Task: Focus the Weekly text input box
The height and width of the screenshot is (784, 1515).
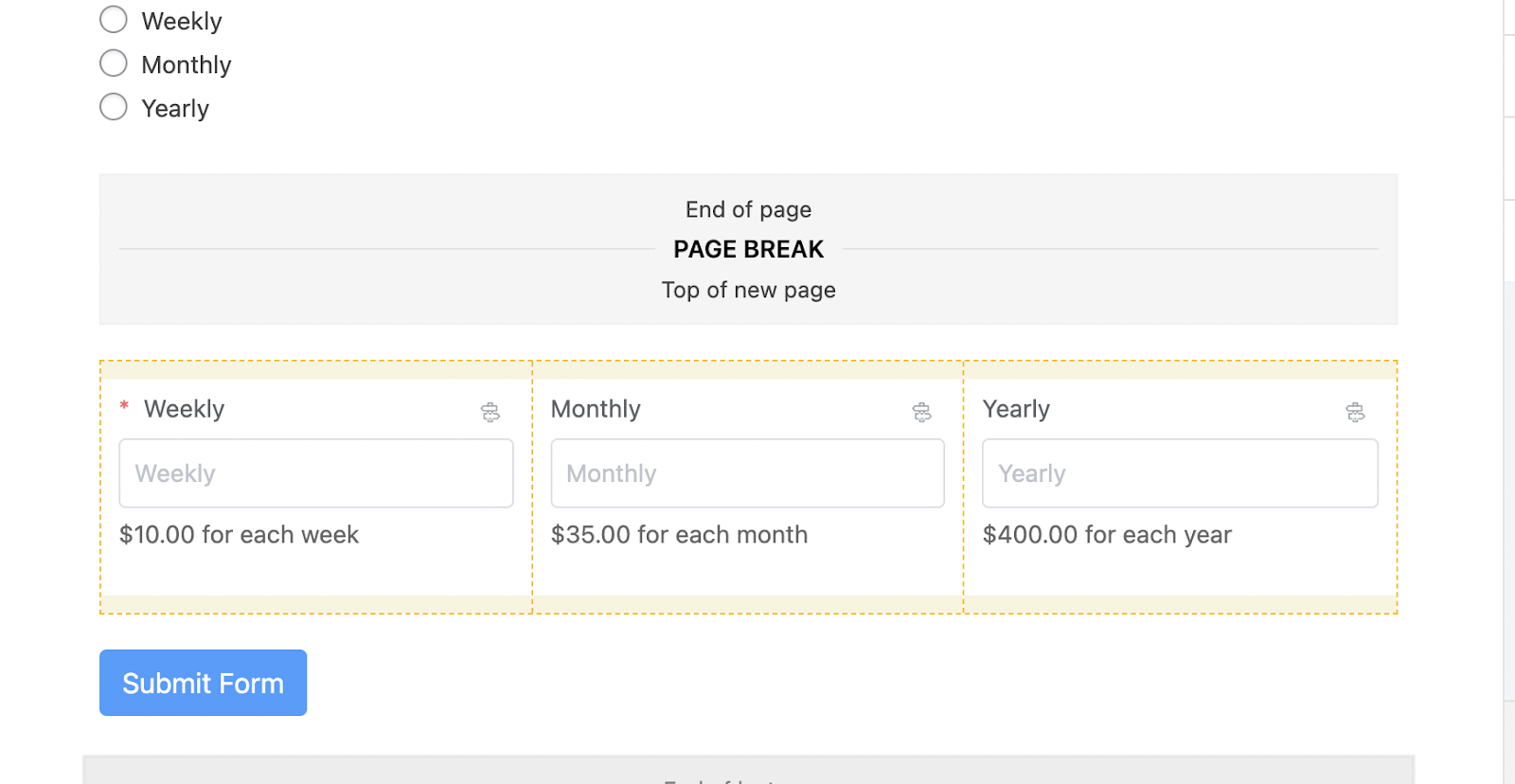Action: pos(315,473)
